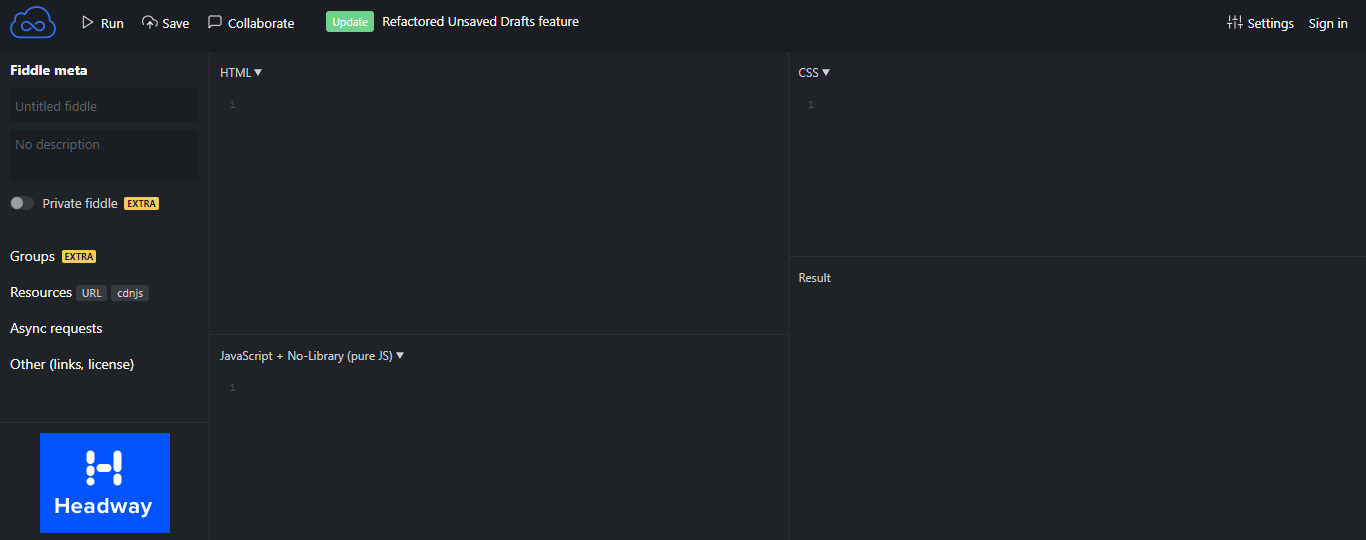Click the Headway advertisement banner

(105, 483)
